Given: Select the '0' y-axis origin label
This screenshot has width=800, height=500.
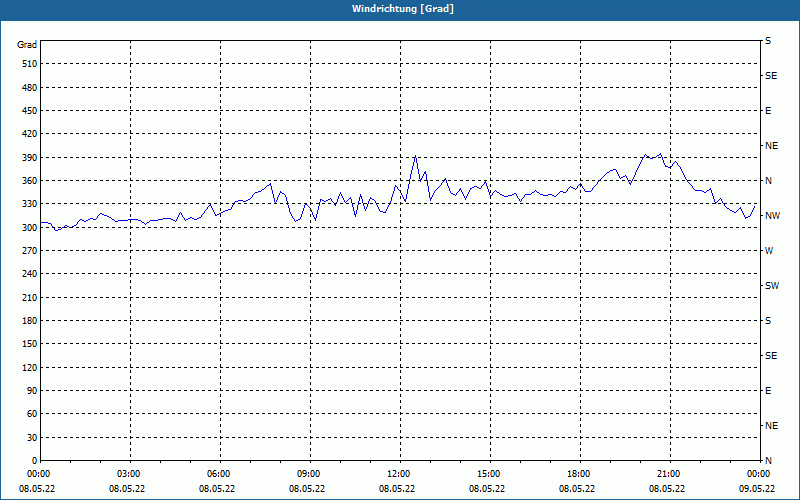Looking at the screenshot, I should tap(35, 460).
